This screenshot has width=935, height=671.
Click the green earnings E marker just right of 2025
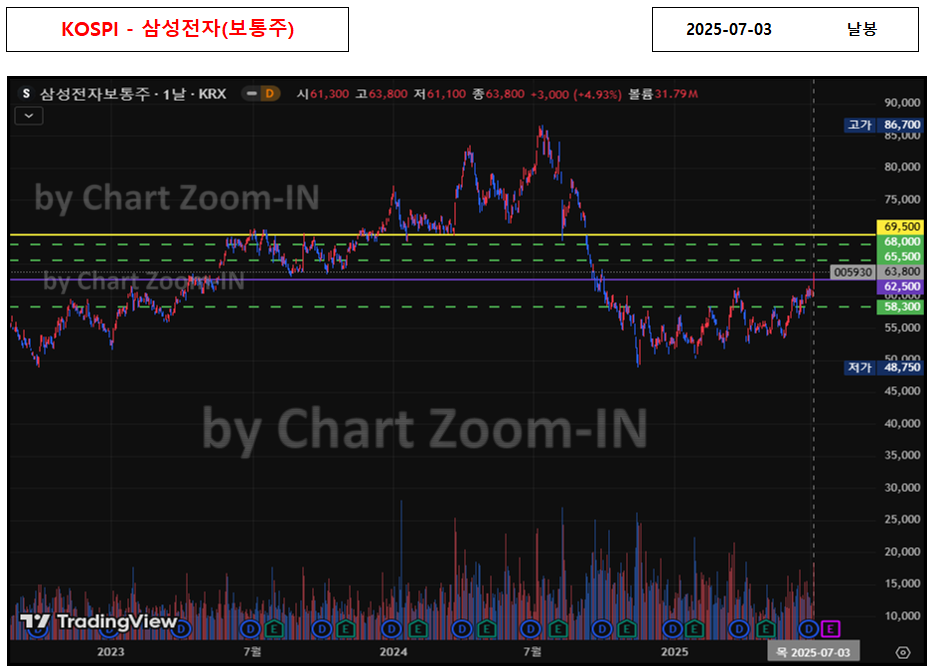pos(693,629)
